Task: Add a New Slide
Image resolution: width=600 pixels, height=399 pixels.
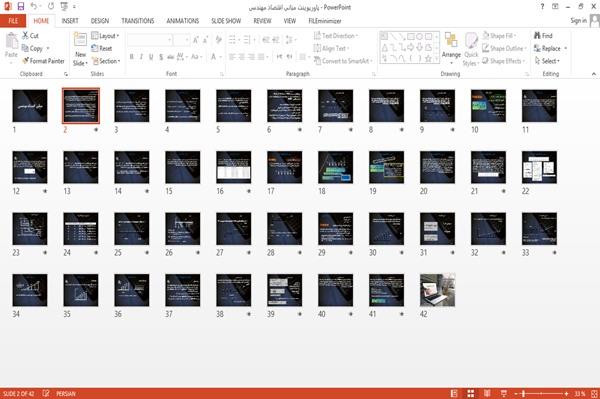Action: click(80, 49)
